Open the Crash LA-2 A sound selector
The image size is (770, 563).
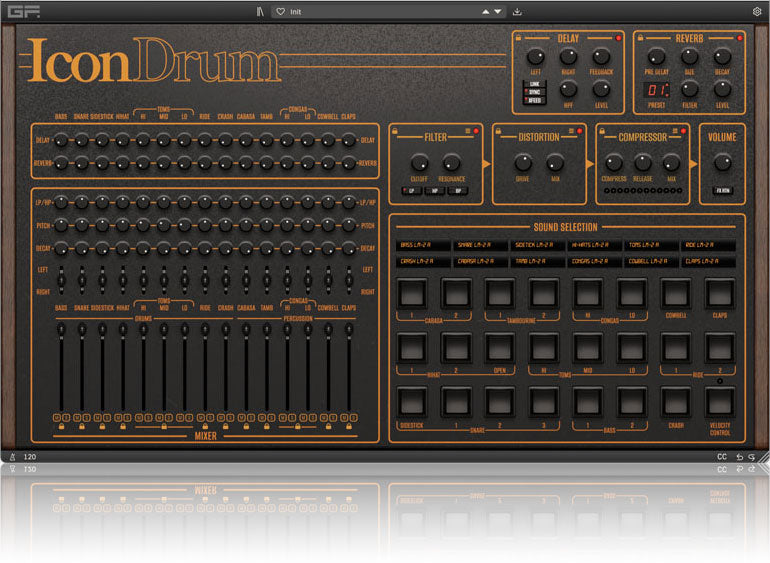pos(423,261)
